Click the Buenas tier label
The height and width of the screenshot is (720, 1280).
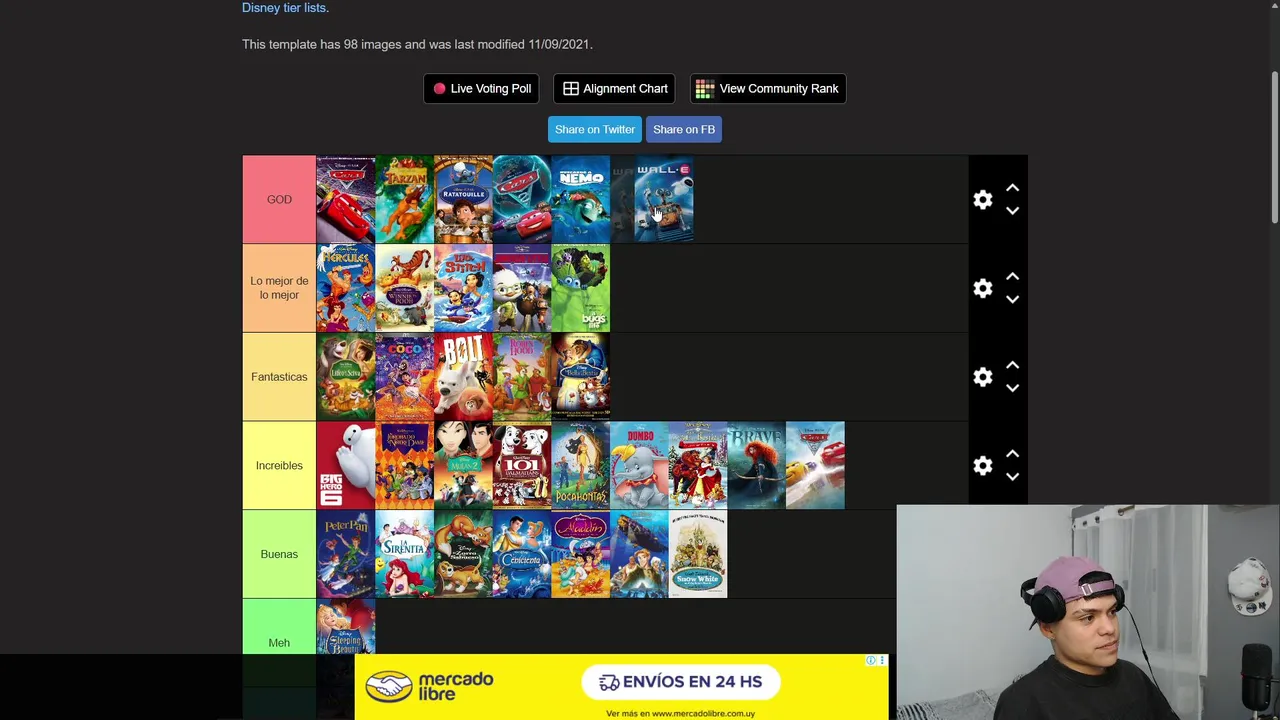[x=279, y=554]
